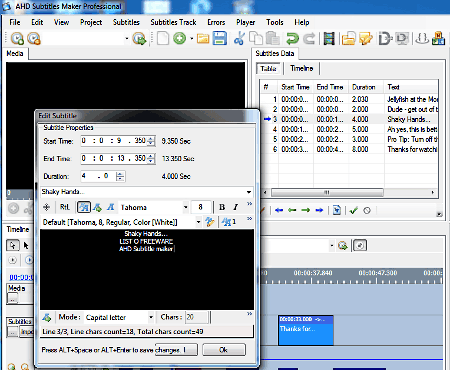Toggle RtL text direction
The image size is (450, 370).
tap(65, 207)
